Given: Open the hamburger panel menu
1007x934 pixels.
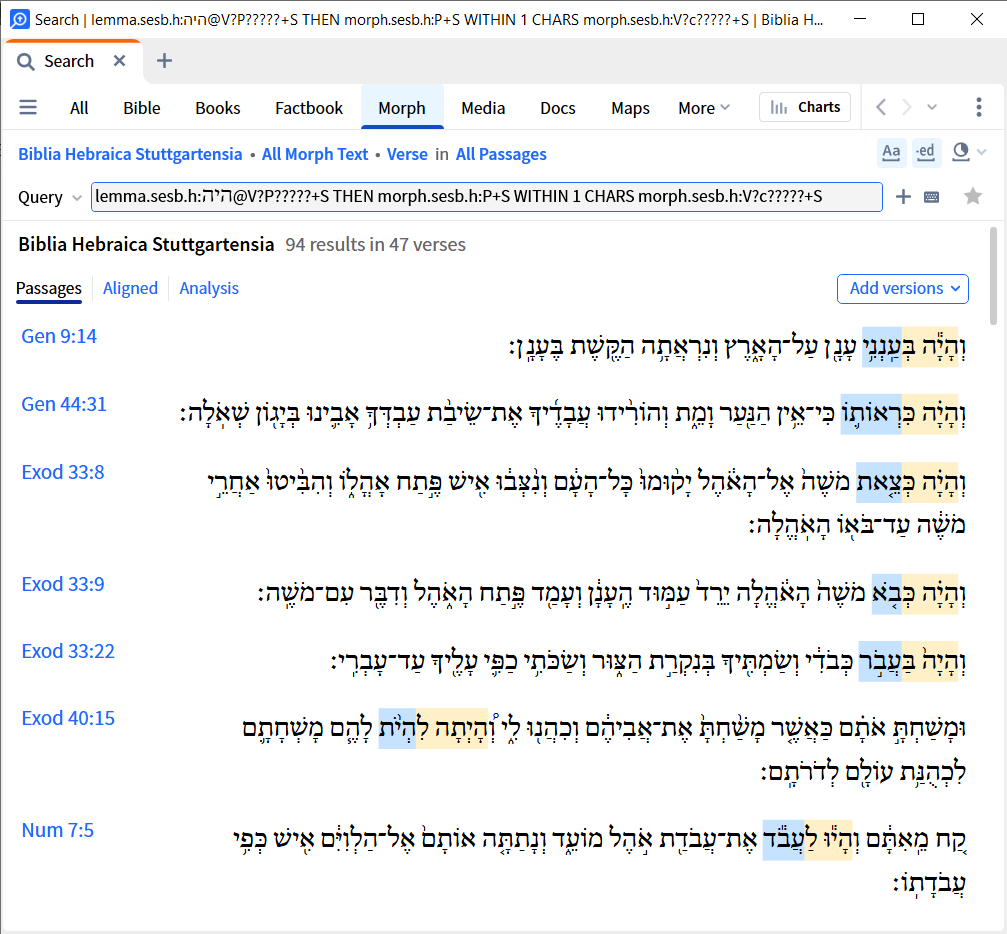Looking at the screenshot, I should coord(28,107).
